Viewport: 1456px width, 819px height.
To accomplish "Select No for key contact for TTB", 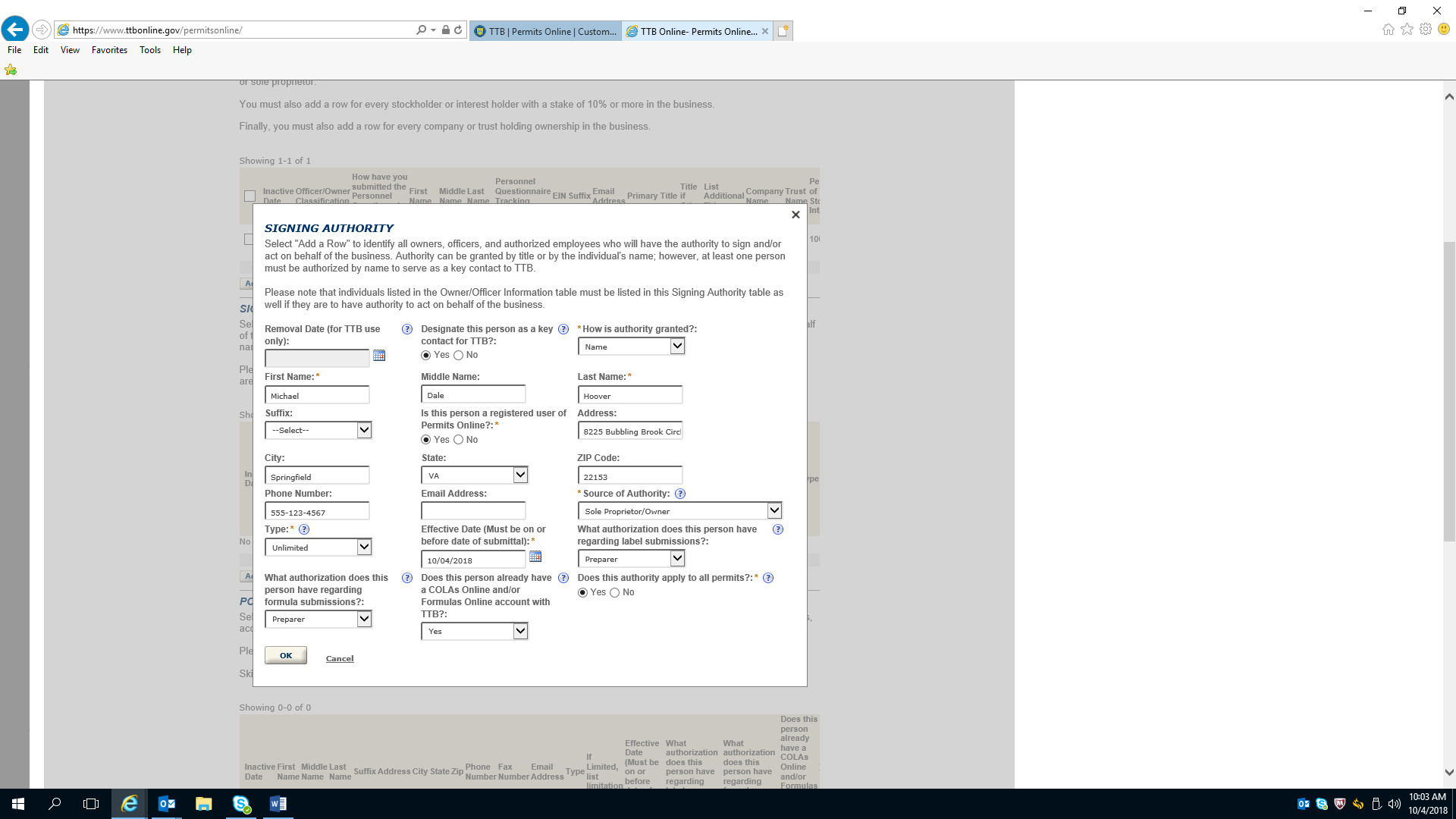I will pyautogui.click(x=458, y=356).
